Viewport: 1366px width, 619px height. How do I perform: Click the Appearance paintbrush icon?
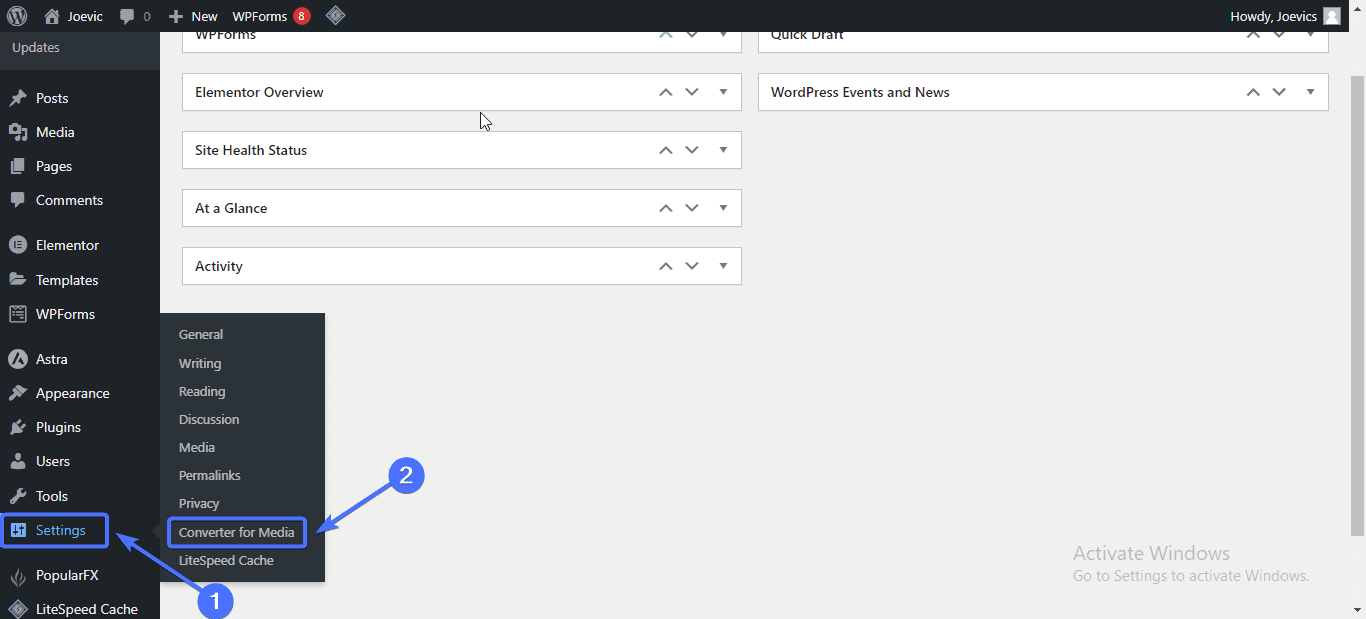pos(18,393)
